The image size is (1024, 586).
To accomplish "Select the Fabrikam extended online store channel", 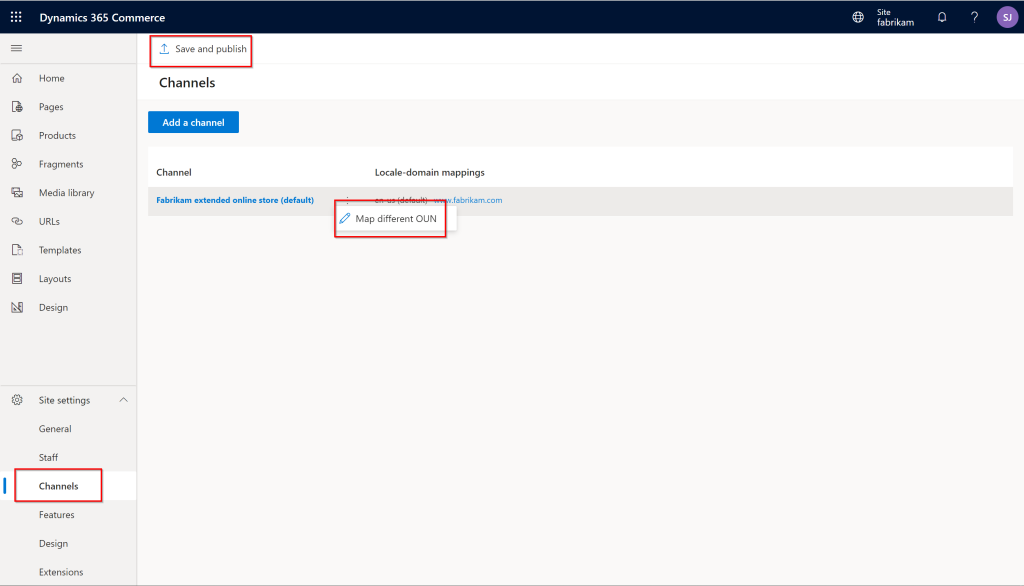I will click(x=235, y=200).
